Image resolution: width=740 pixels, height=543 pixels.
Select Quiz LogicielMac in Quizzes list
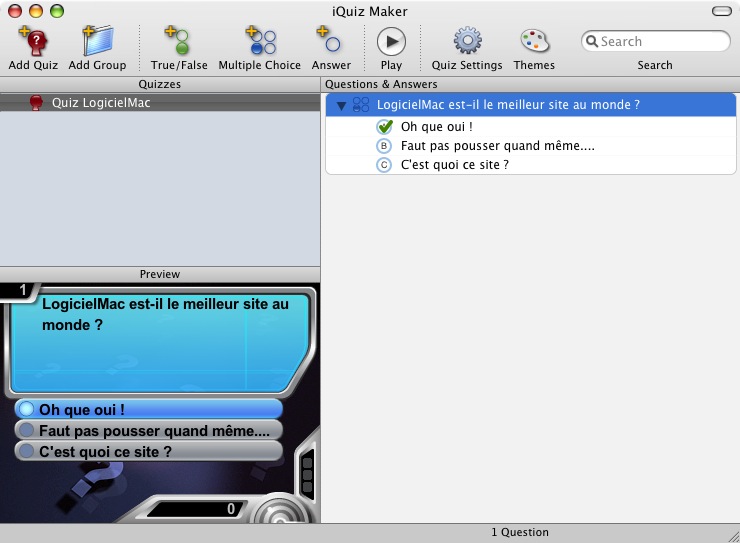tap(160, 102)
